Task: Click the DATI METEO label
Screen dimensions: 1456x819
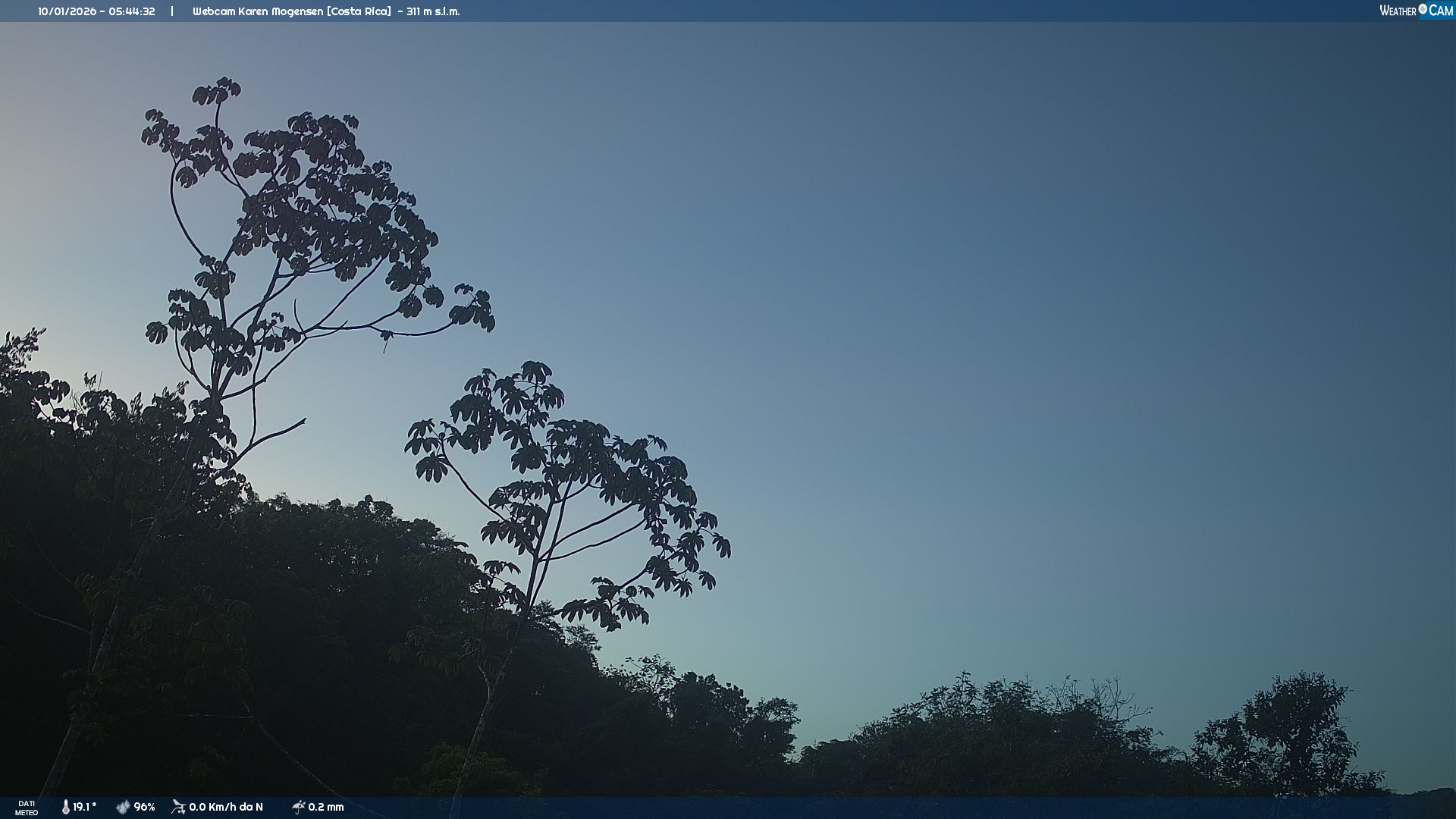Action: [27, 808]
